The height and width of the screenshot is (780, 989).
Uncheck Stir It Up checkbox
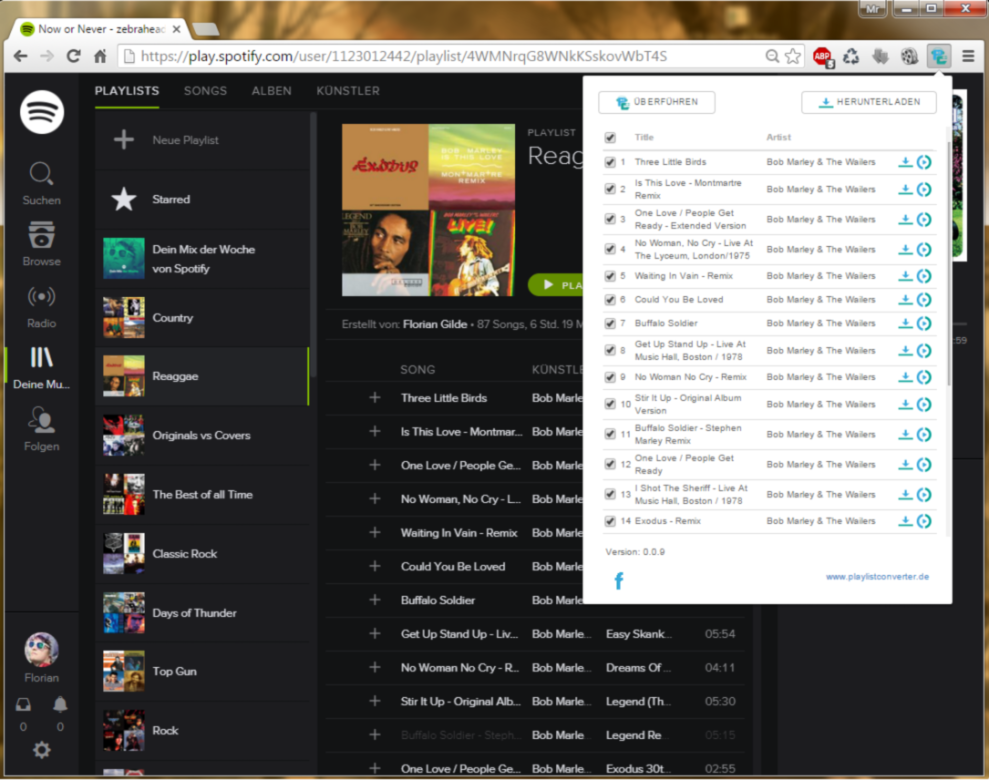click(x=610, y=404)
